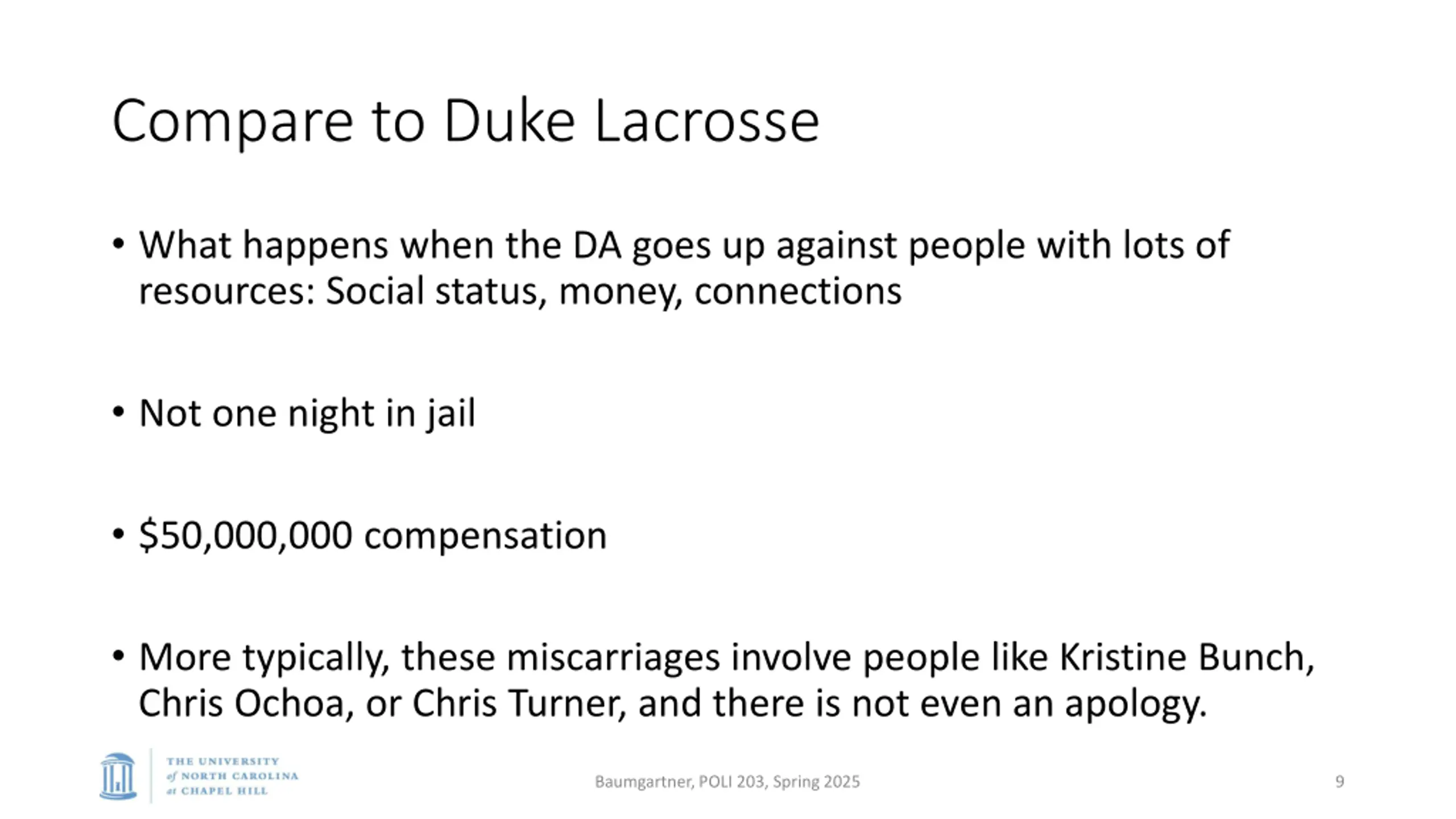Click the bullet text starting 'More typically'
The width and height of the screenshot is (1456, 819).
coord(726,680)
